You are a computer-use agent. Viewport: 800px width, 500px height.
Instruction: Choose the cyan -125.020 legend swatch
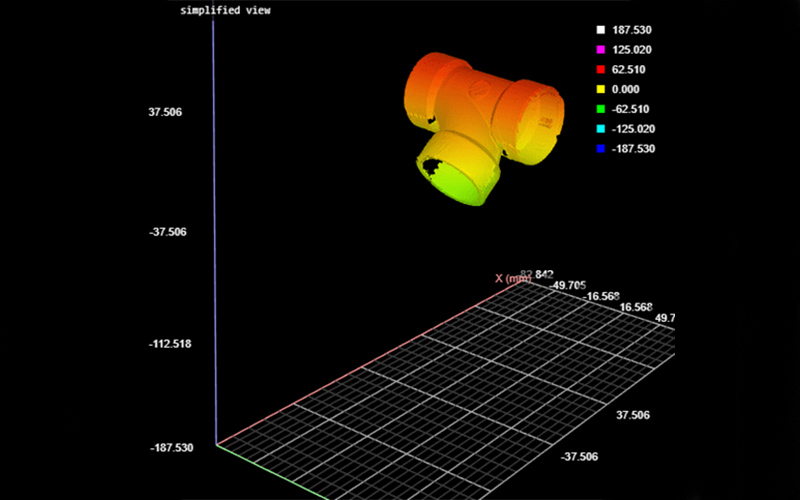pyautogui.click(x=600, y=129)
